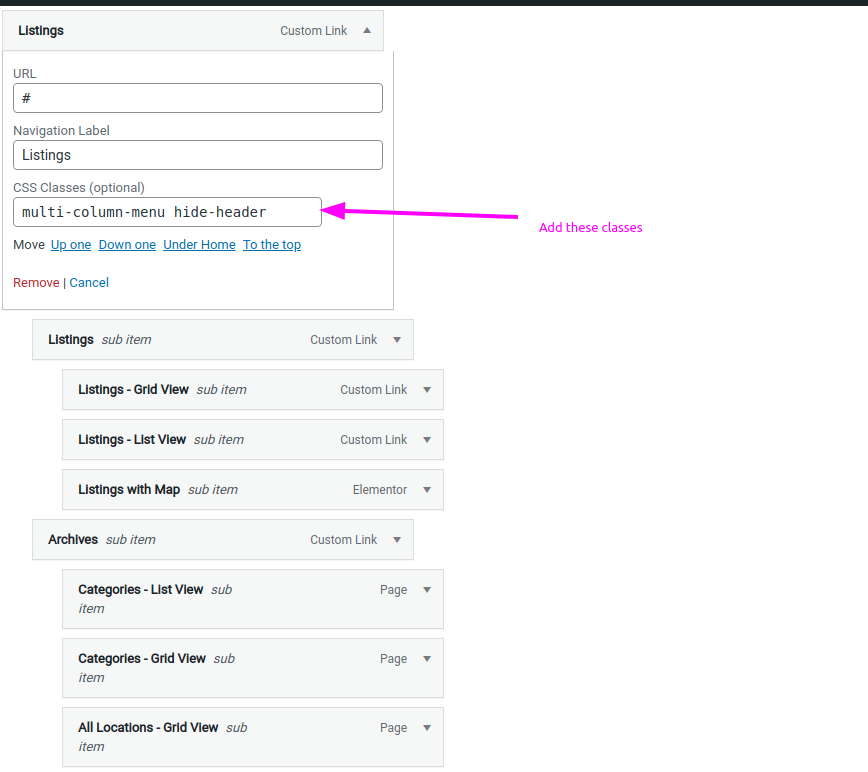Click the Down one move link
Screen dimensions: 868x772
[x=127, y=245]
